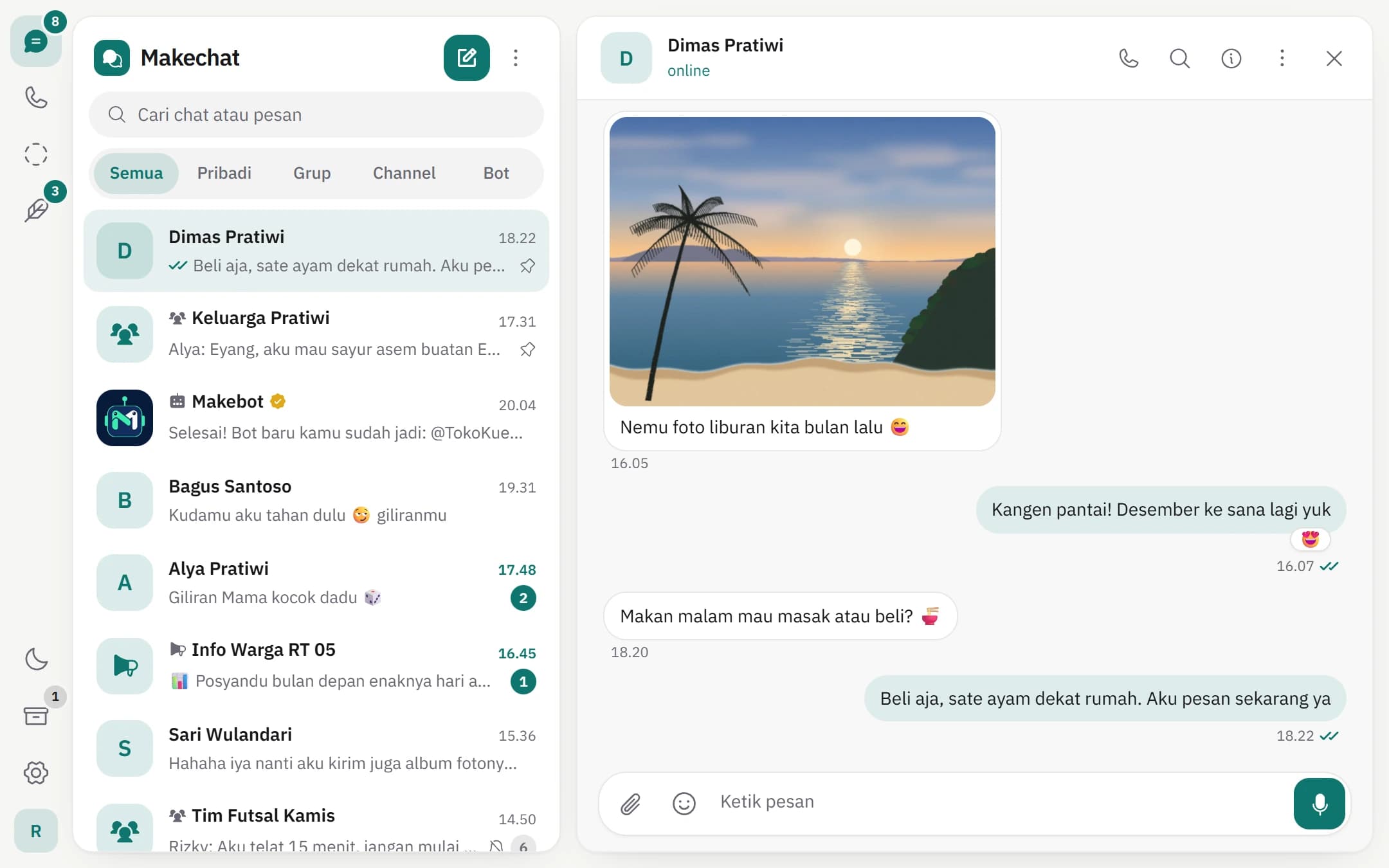Open the Keluarga Pratiwi group chat
1389x868 pixels.
click(316, 334)
